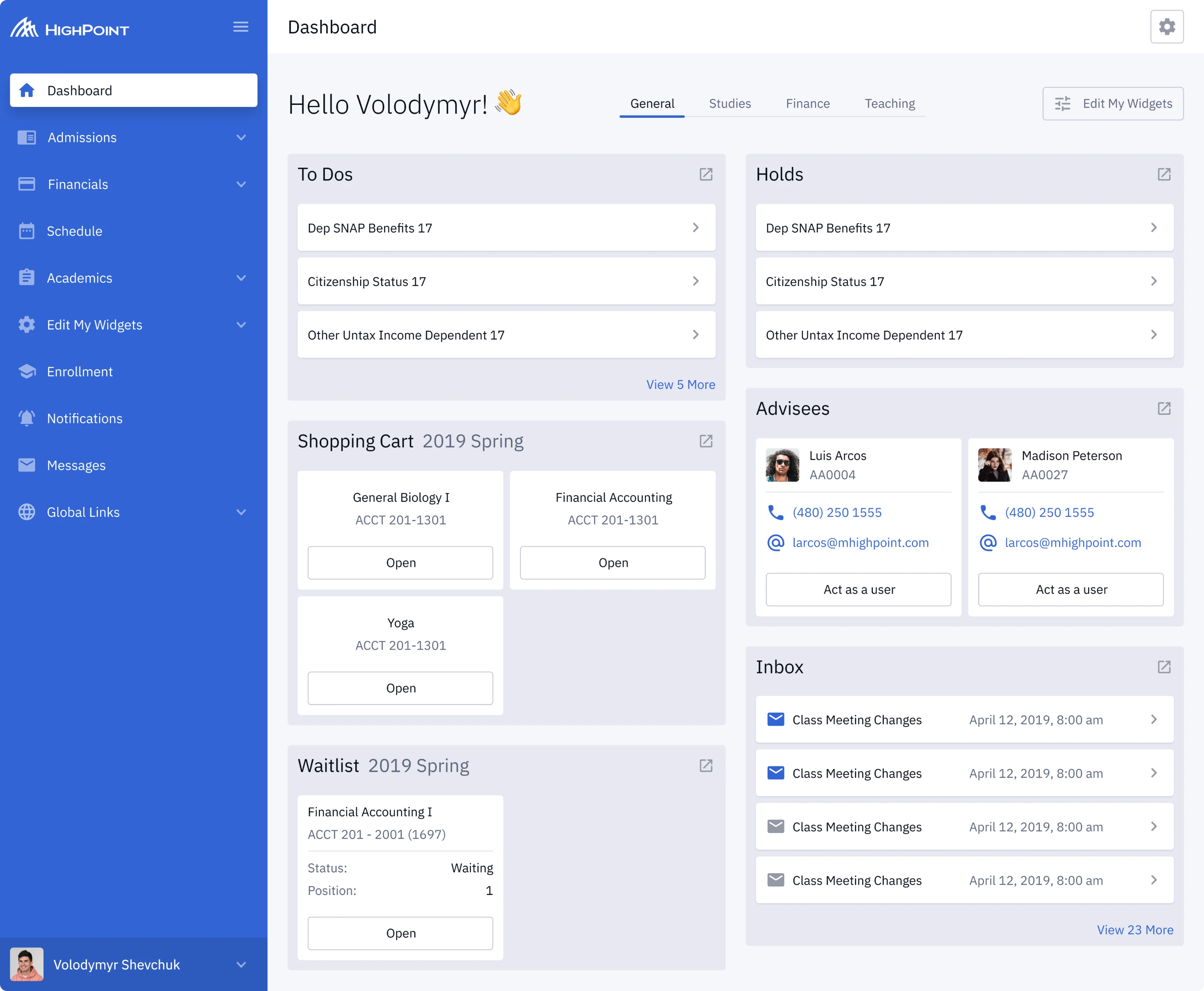Switch to the Finance tab

coord(807,103)
